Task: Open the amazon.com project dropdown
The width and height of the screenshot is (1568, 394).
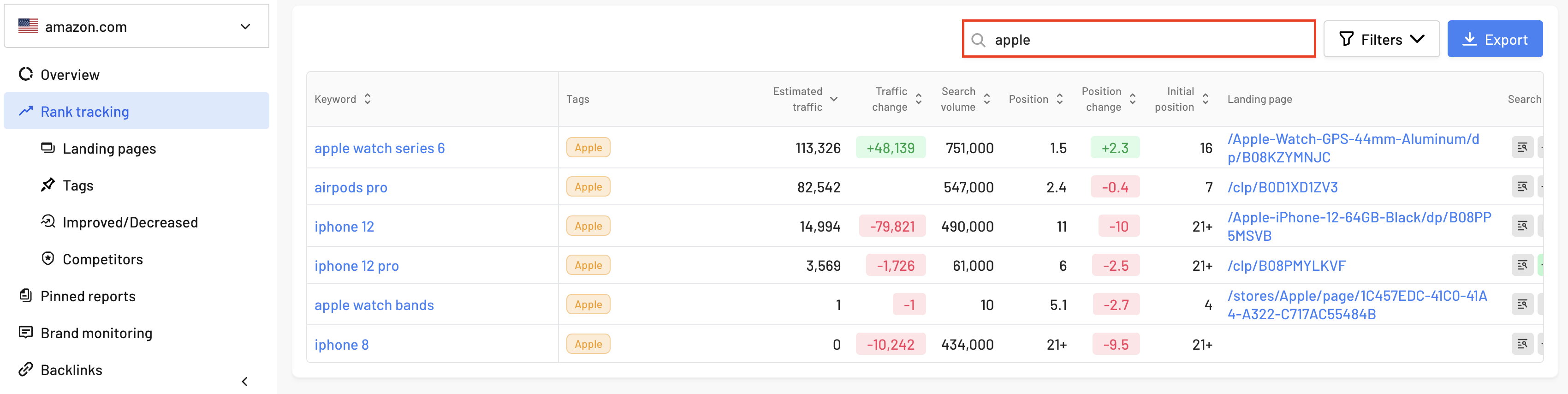Action: point(137,26)
